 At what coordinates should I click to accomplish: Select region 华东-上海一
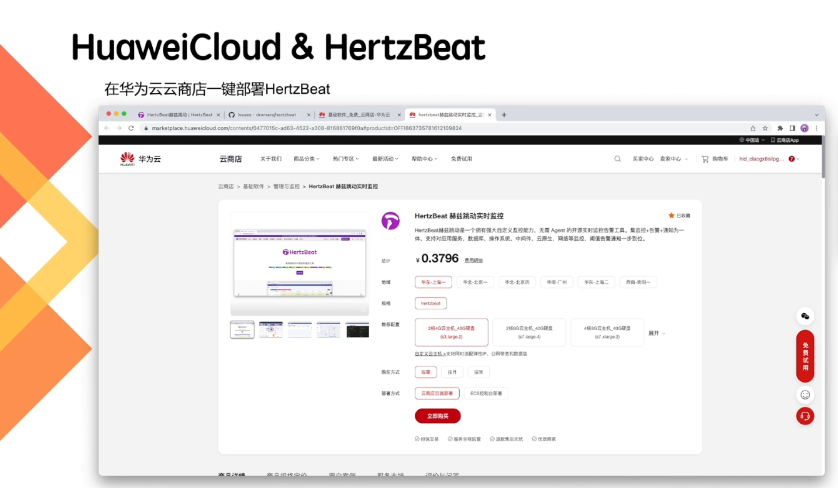pyautogui.click(x=433, y=282)
